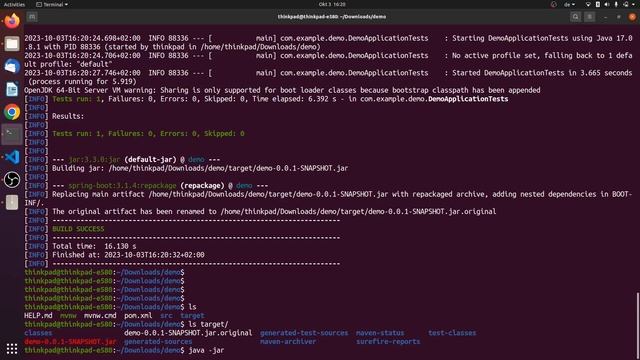Open the terminal hamburger menu
The image size is (640, 360).
[x=590, y=17]
